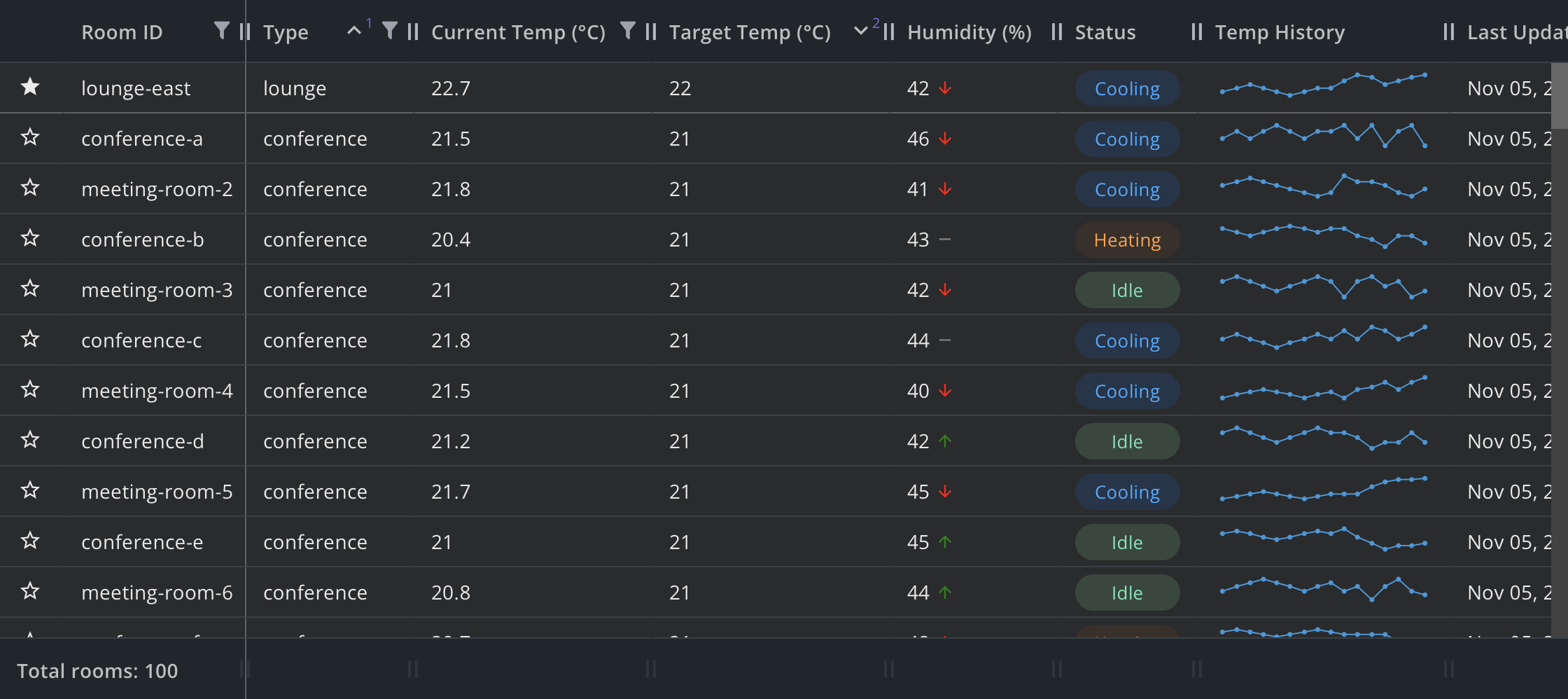Click the temp history sparkline for meeting-room-5
The width and height of the screenshot is (1568, 699).
tap(1323, 490)
